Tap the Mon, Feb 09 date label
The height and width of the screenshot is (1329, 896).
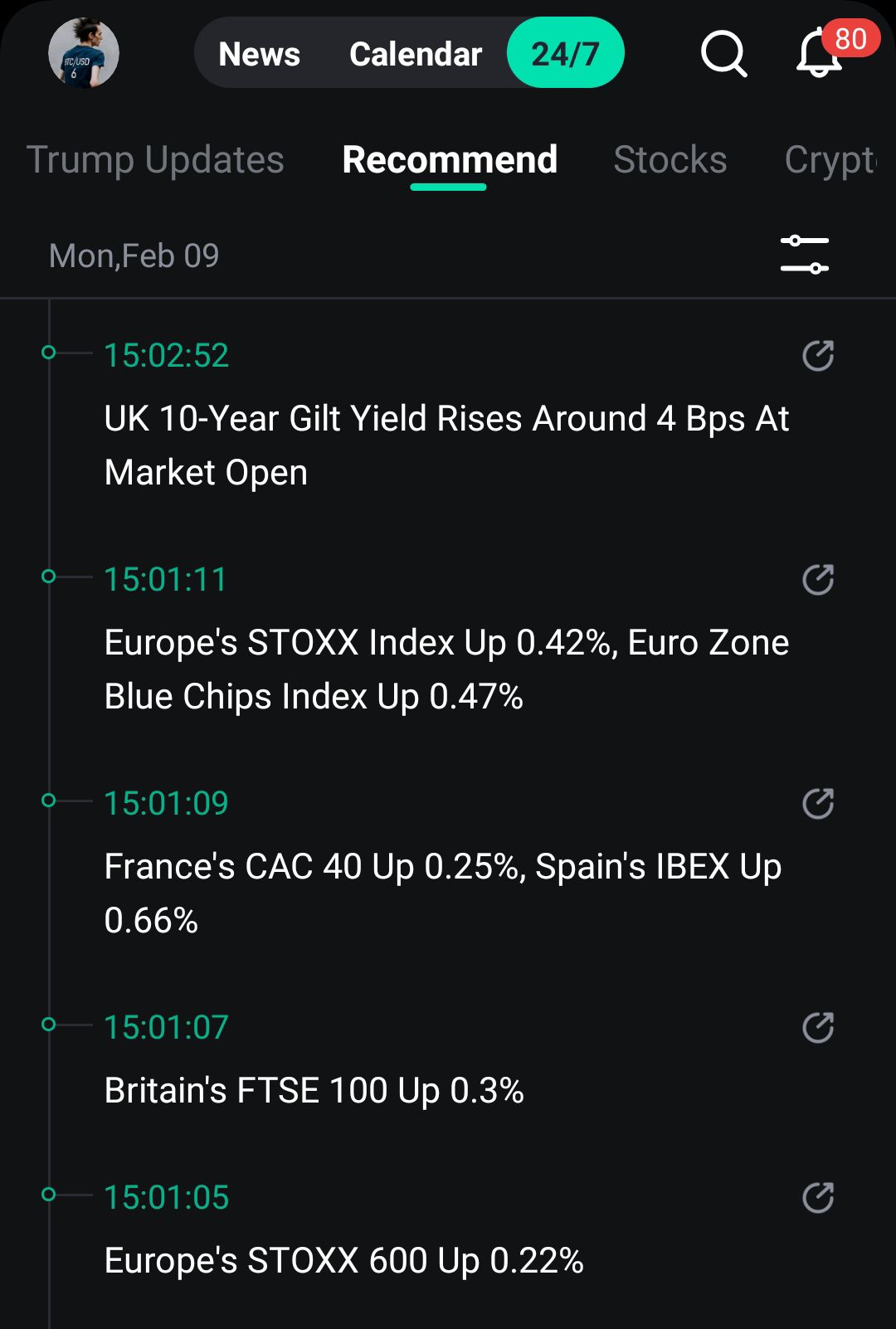[x=134, y=256]
